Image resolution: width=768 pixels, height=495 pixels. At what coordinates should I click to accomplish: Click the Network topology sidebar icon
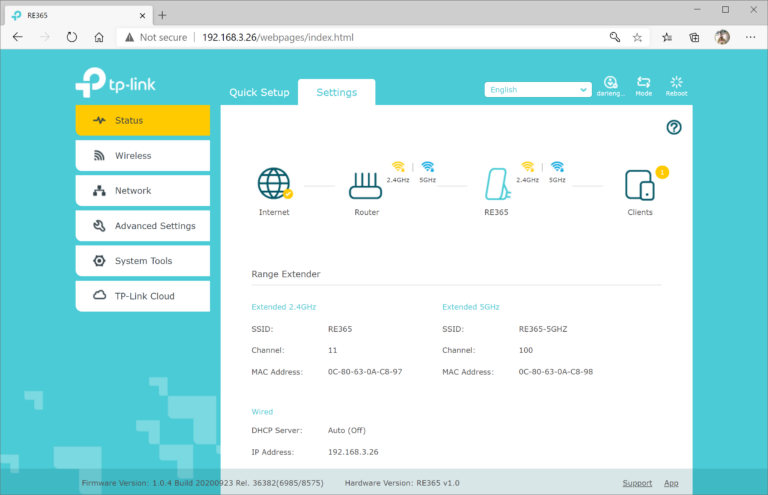(x=99, y=190)
